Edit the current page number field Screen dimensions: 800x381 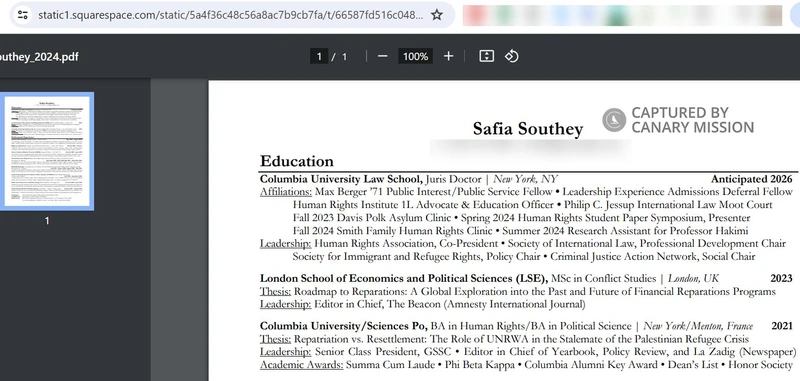coord(319,56)
